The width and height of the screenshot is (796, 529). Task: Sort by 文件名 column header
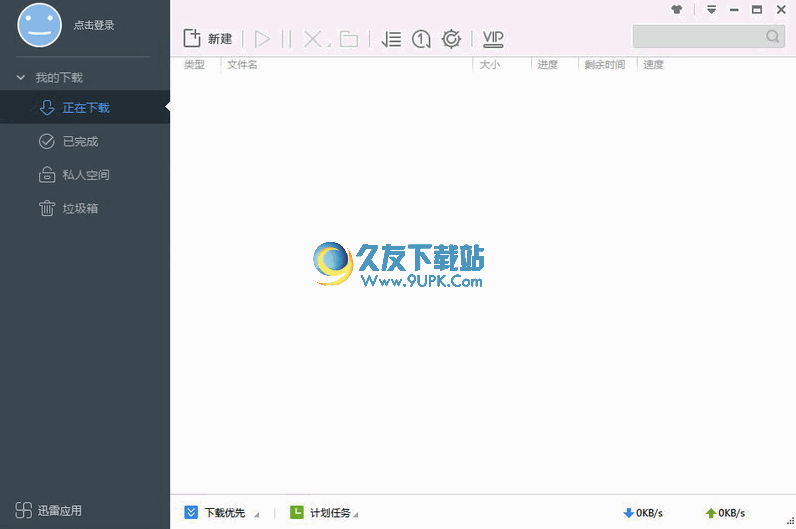click(242, 64)
